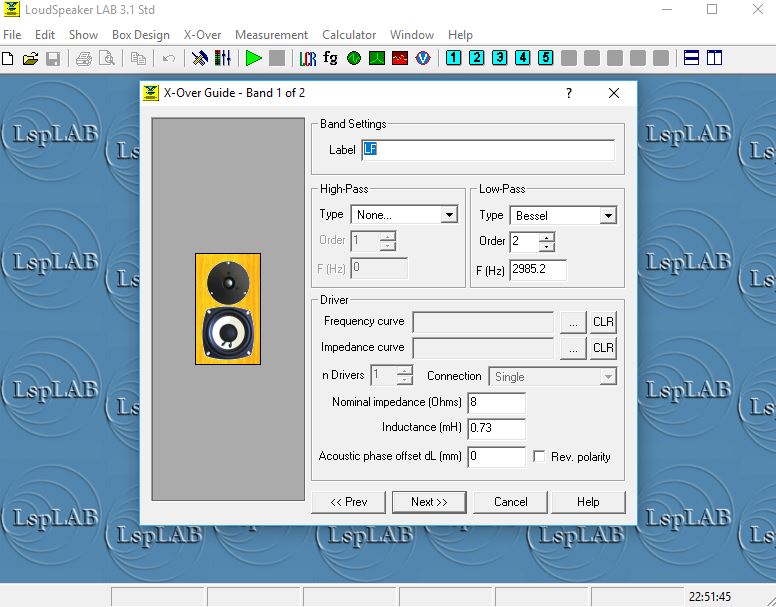Screen dimensions: 776x607
Task: Open the Calculator menu
Action: pyautogui.click(x=349, y=35)
